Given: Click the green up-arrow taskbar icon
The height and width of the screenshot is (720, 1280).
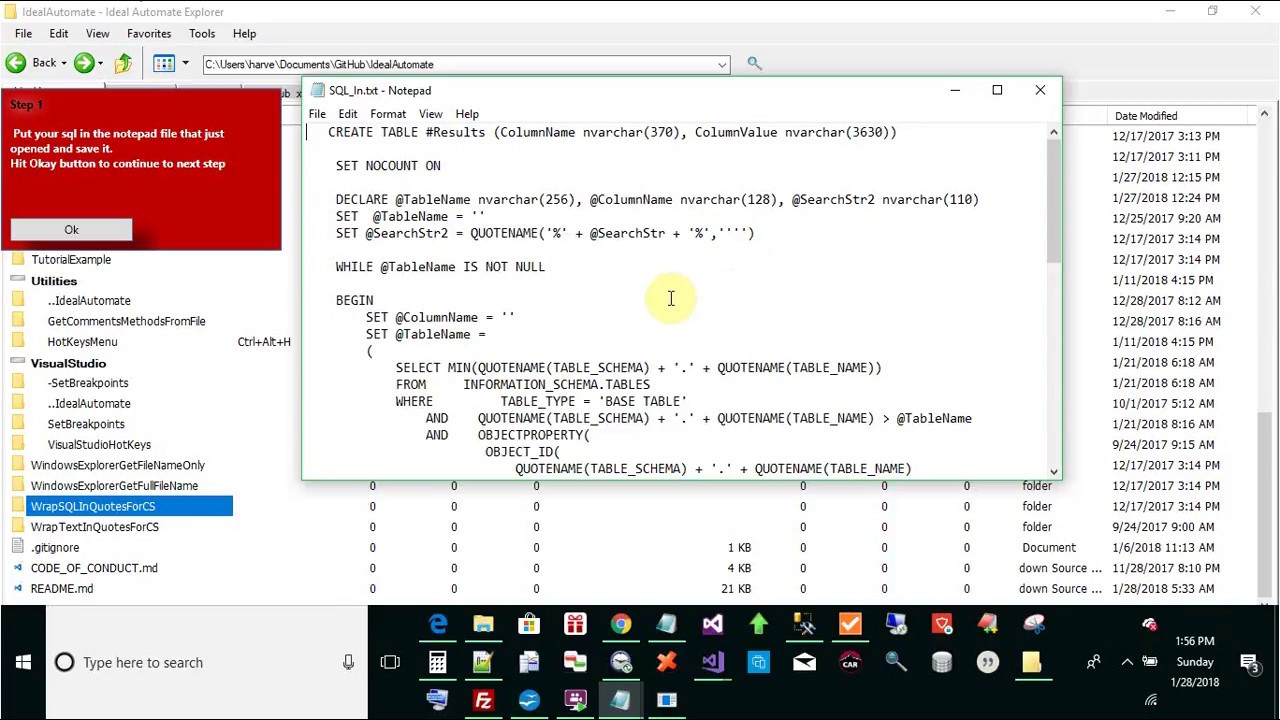Looking at the screenshot, I should pyautogui.click(x=758, y=625).
